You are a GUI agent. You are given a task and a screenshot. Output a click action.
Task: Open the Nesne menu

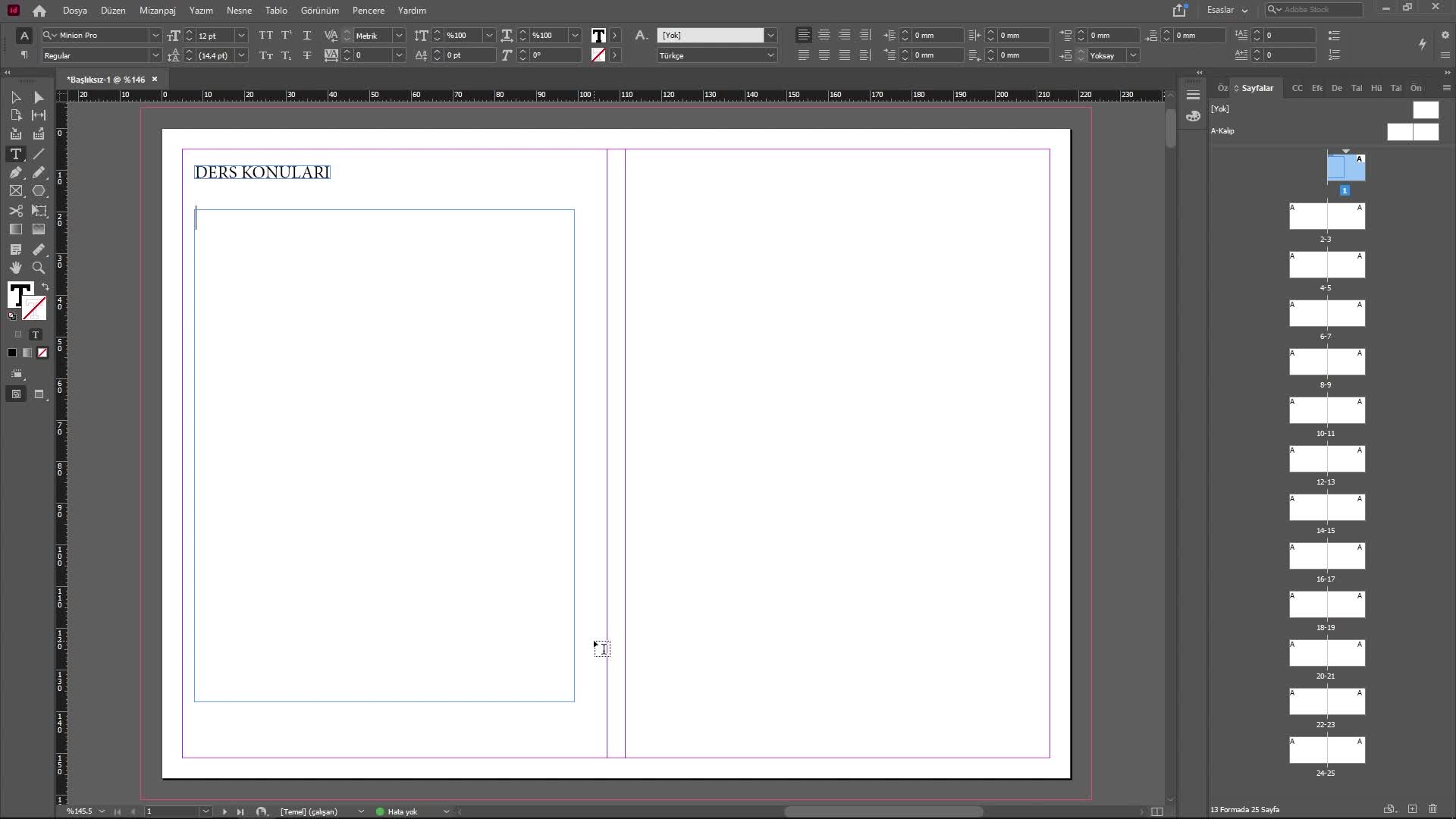click(239, 11)
